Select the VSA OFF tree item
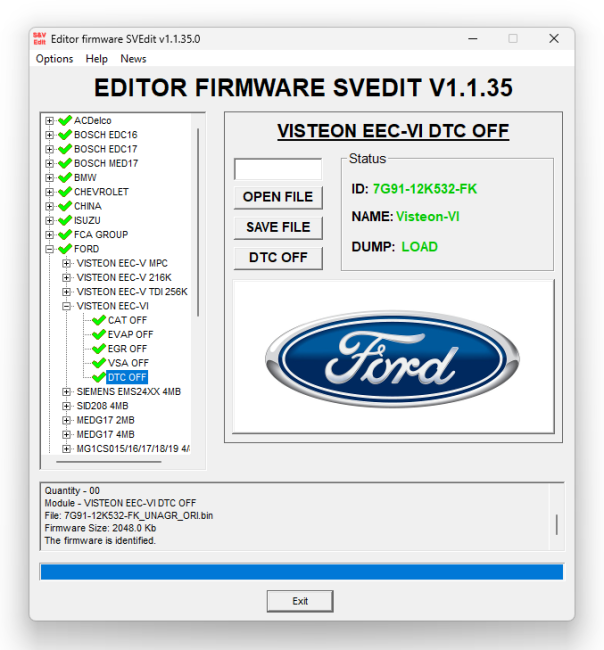This screenshot has width=604, height=650. [x=128, y=363]
